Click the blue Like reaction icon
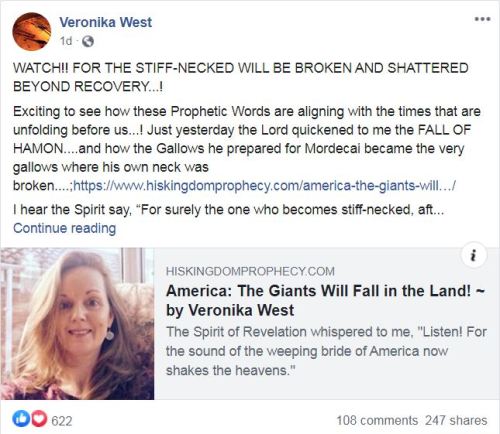This screenshot has width=500, height=434. pos(21,419)
